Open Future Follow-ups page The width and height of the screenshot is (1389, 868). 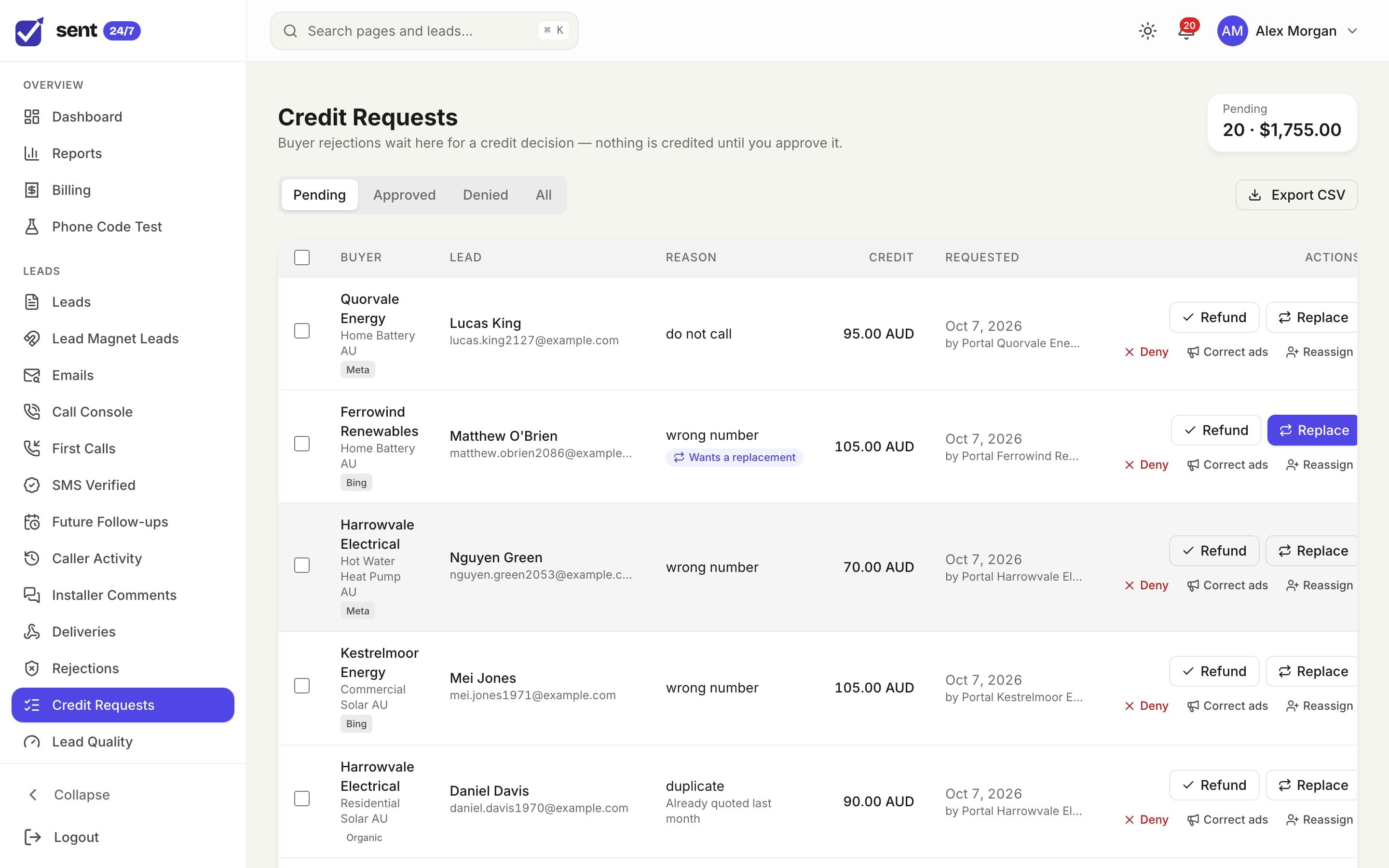[x=123, y=522]
